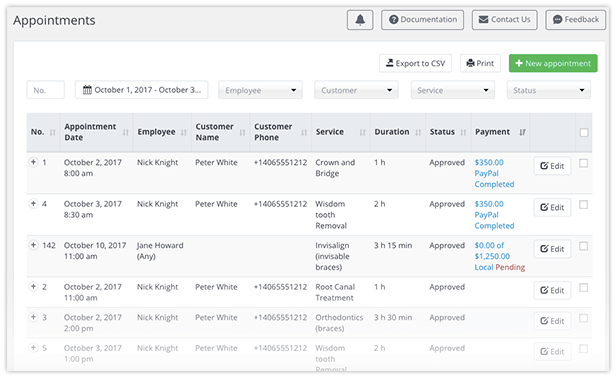The image size is (616, 378).
Task: Edit the Orthodontics (braces) appointment
Action: 552,321
